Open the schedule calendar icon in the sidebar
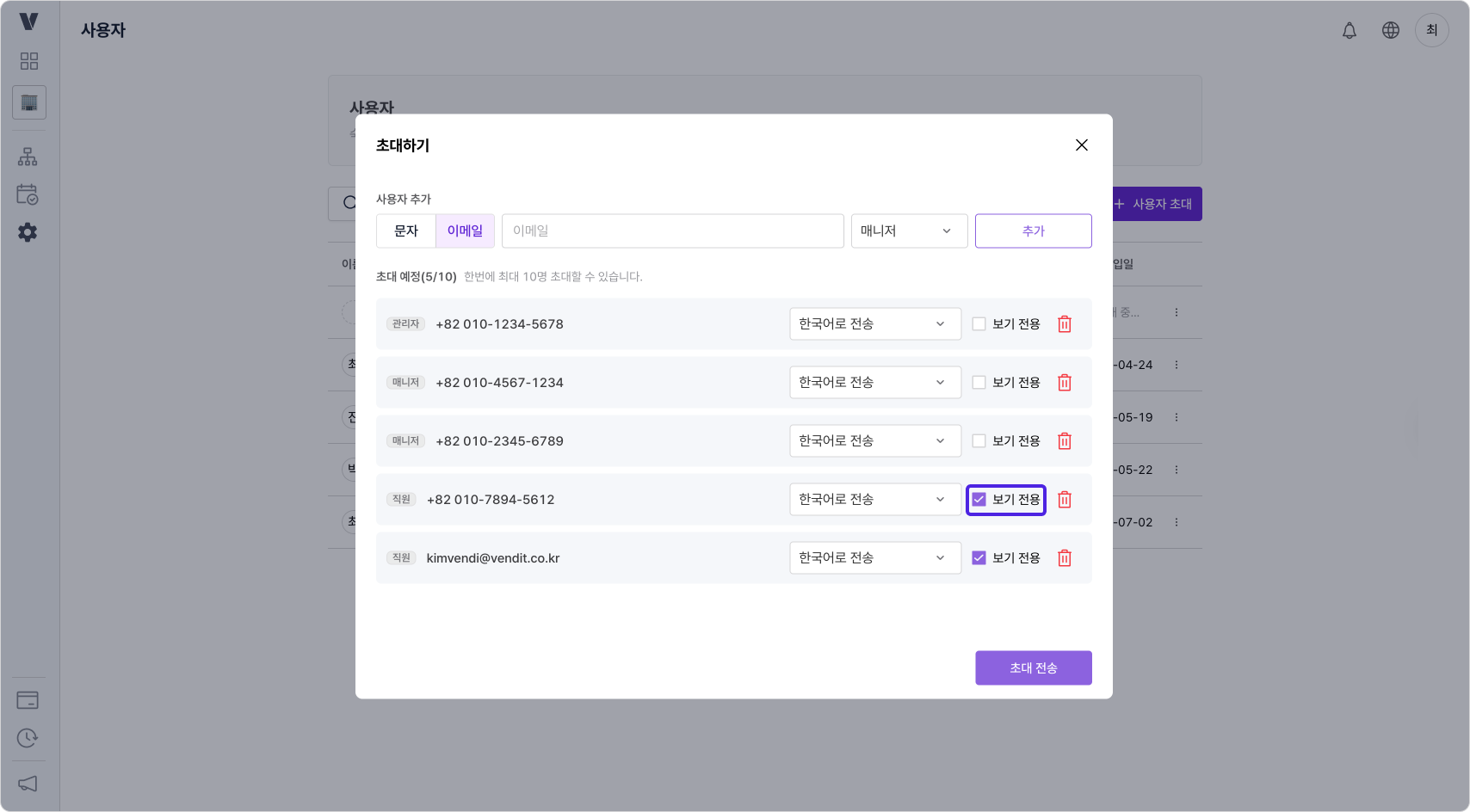Image resolution: width=1470 pixels, height=812 pixels. (x=28, y=195)
